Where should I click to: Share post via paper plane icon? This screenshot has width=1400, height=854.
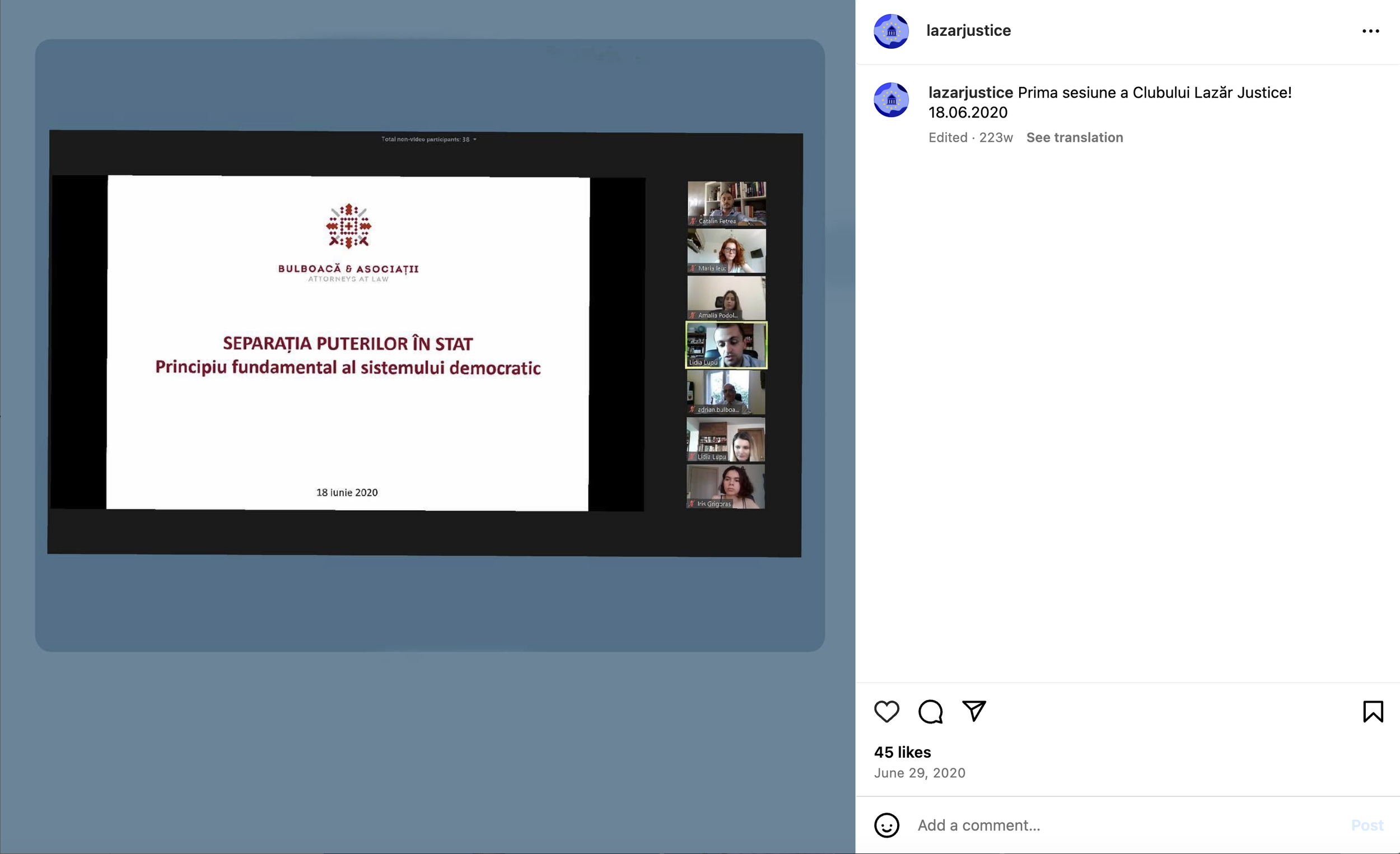974,711
